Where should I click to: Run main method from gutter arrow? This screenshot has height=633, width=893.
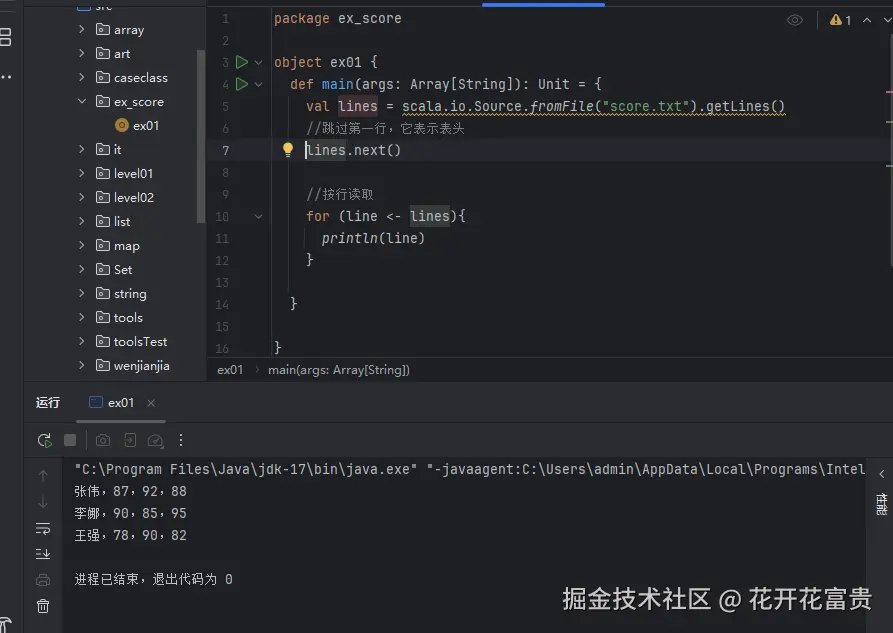point(242,84)
